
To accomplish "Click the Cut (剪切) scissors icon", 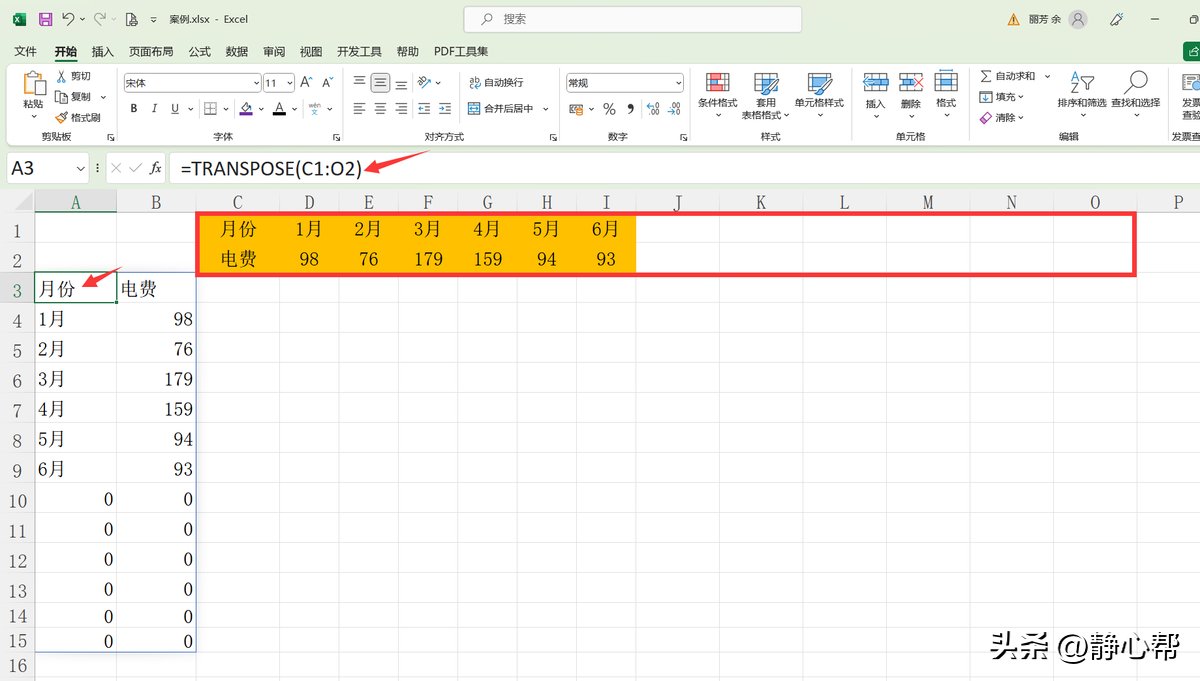I will coord(62,76).
